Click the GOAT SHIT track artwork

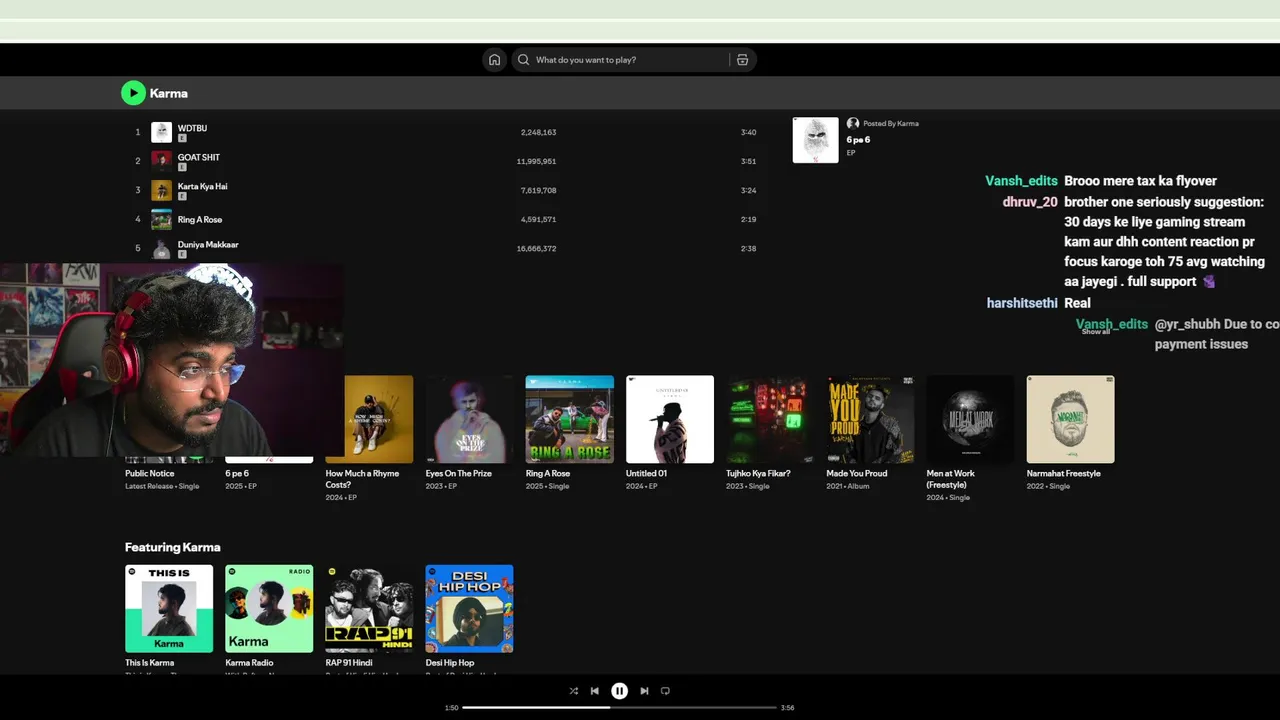tap(161, 161)
